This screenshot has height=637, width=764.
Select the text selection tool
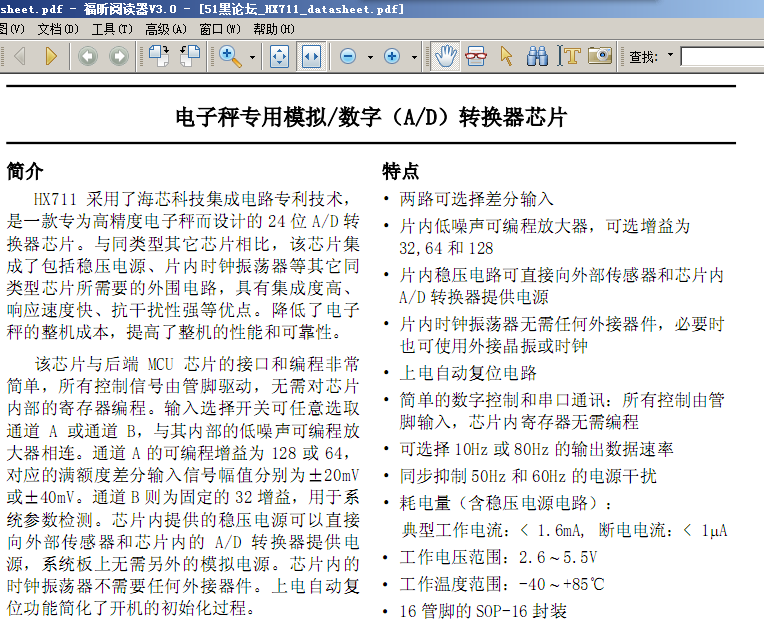[x=569, y=56]
